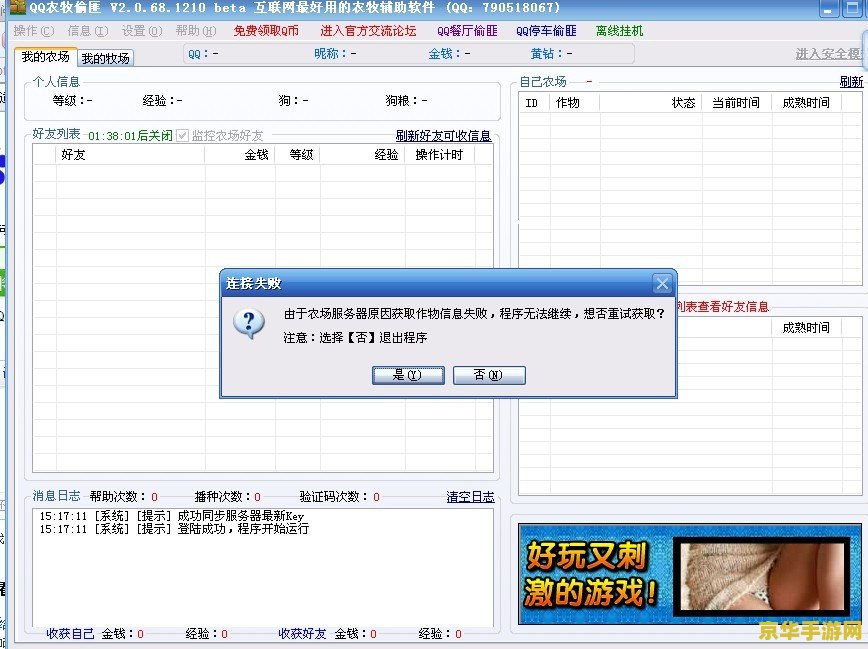Click 帮助次数 counter in log header

coord(123,497)
